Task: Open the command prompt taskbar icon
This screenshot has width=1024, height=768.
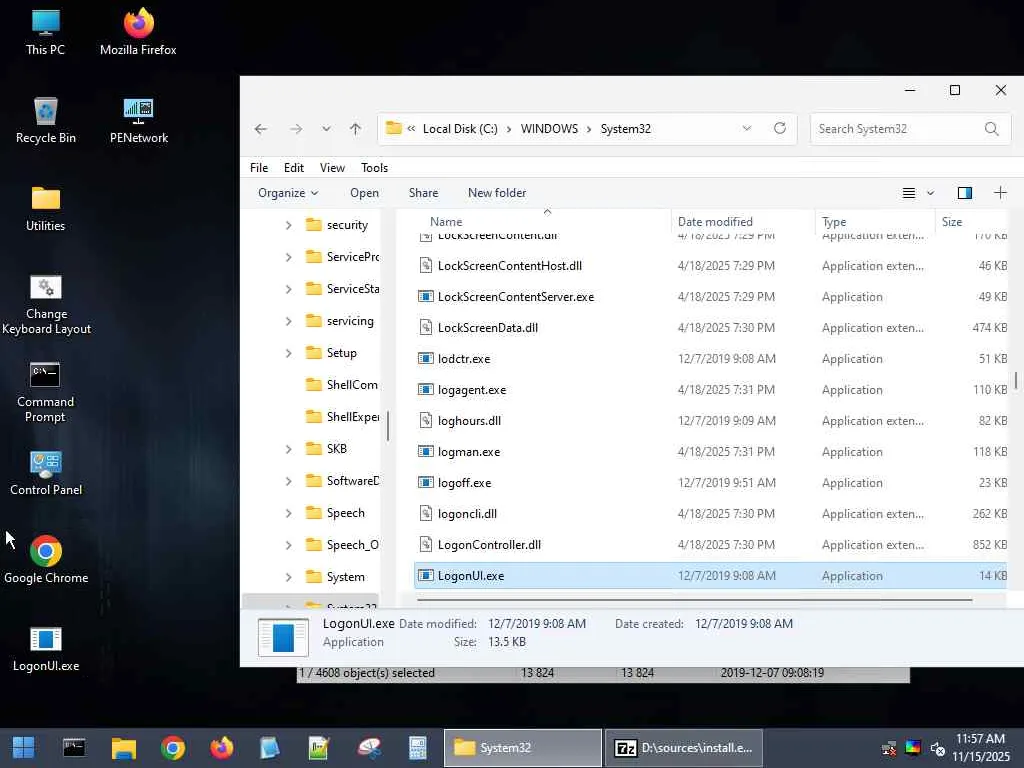Action: pos(74,748)
